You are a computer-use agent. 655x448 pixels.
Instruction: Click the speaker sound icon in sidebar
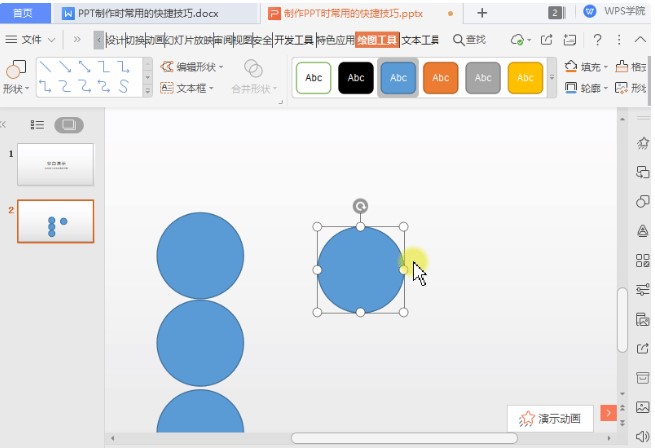click(643, 436)
